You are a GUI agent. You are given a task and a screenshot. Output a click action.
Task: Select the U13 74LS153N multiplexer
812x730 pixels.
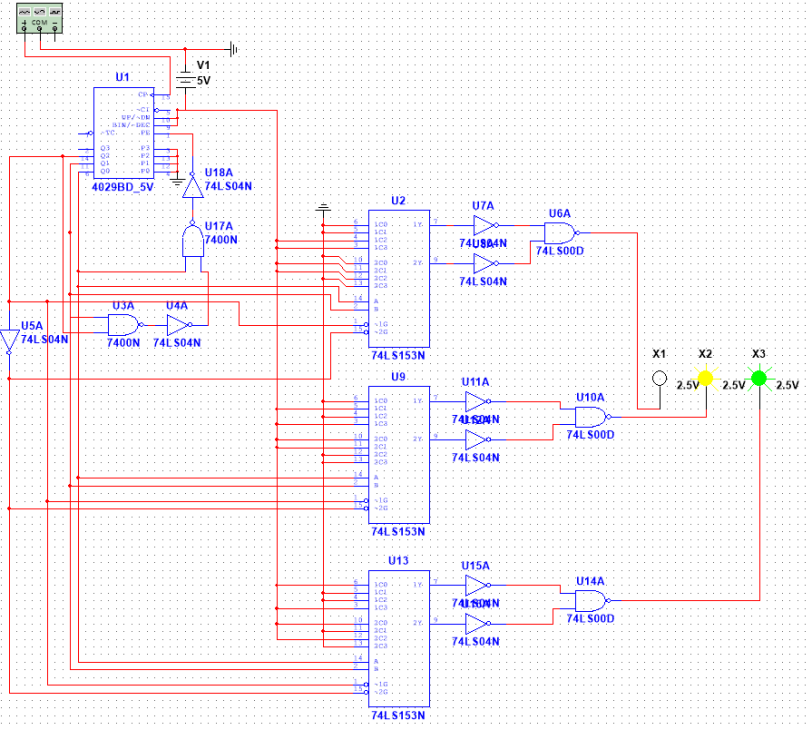pyautogui.click(x=399, y=638)
